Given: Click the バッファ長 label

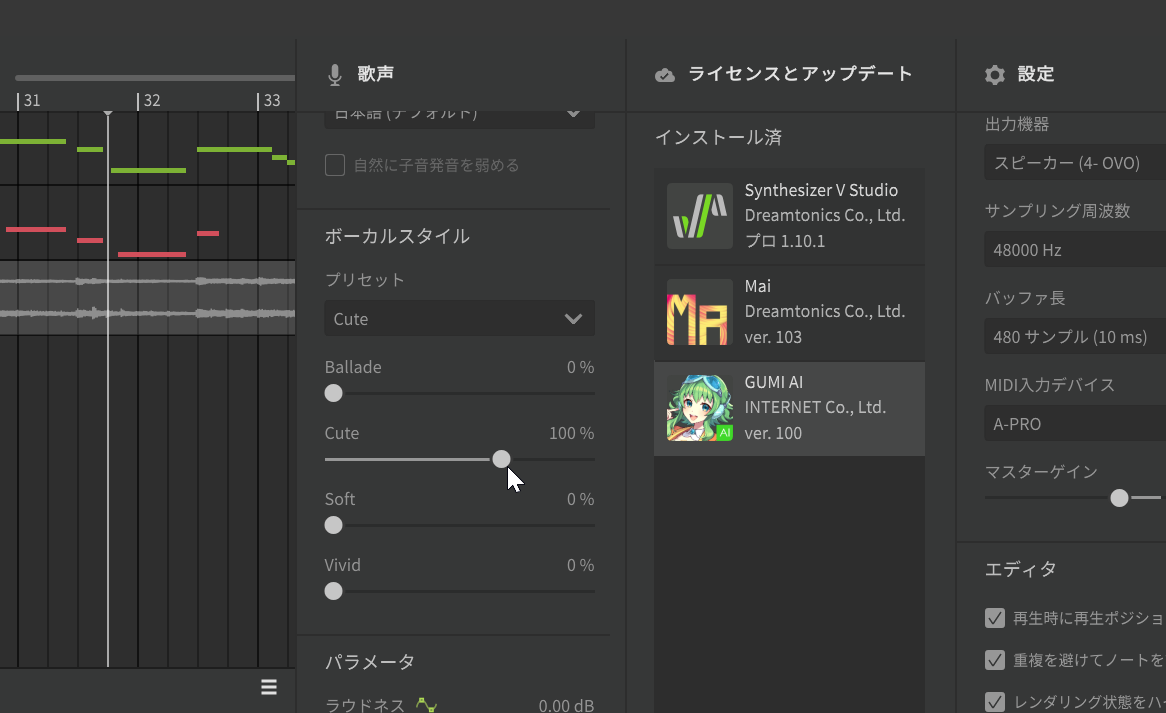Looking at the screenshot, I should point(1025,298).
